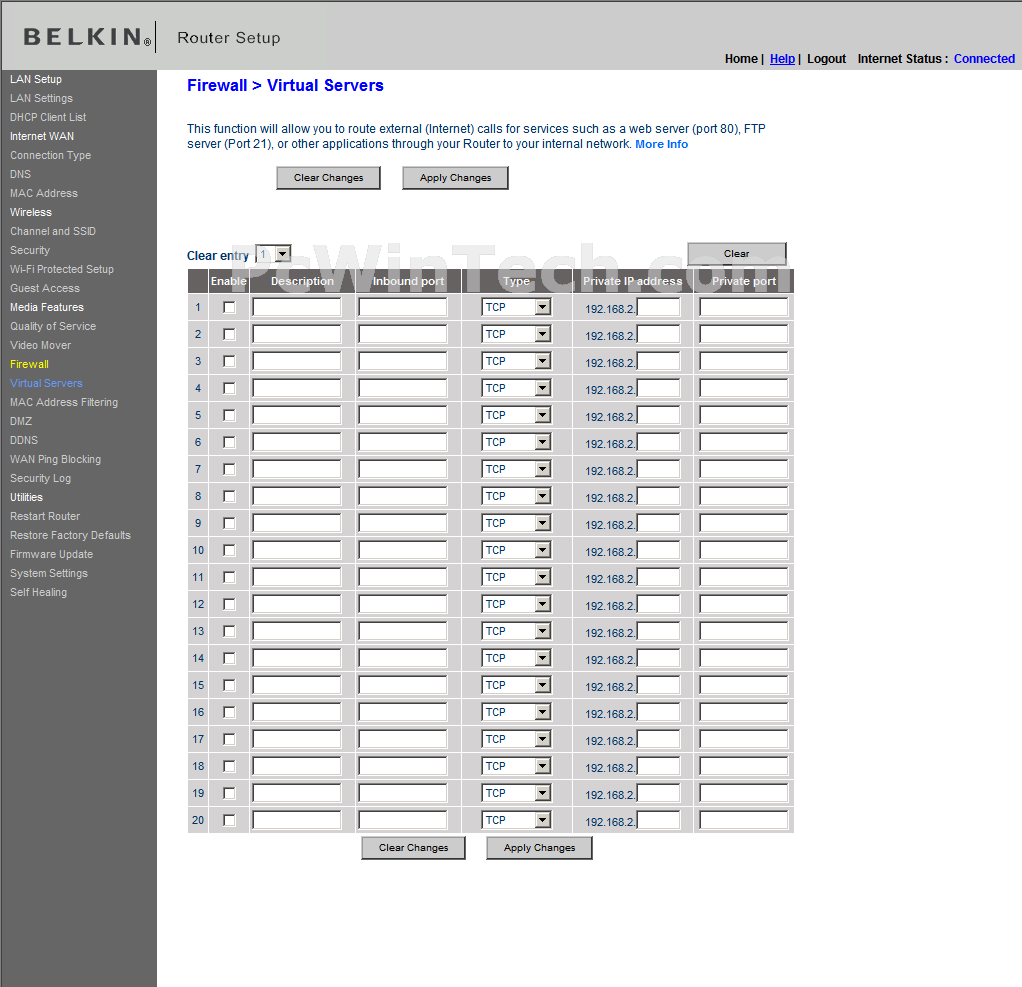This screenshot has height=987, width=1022.
Task: Select DNS in the sidebar
Action: point(20,174)
